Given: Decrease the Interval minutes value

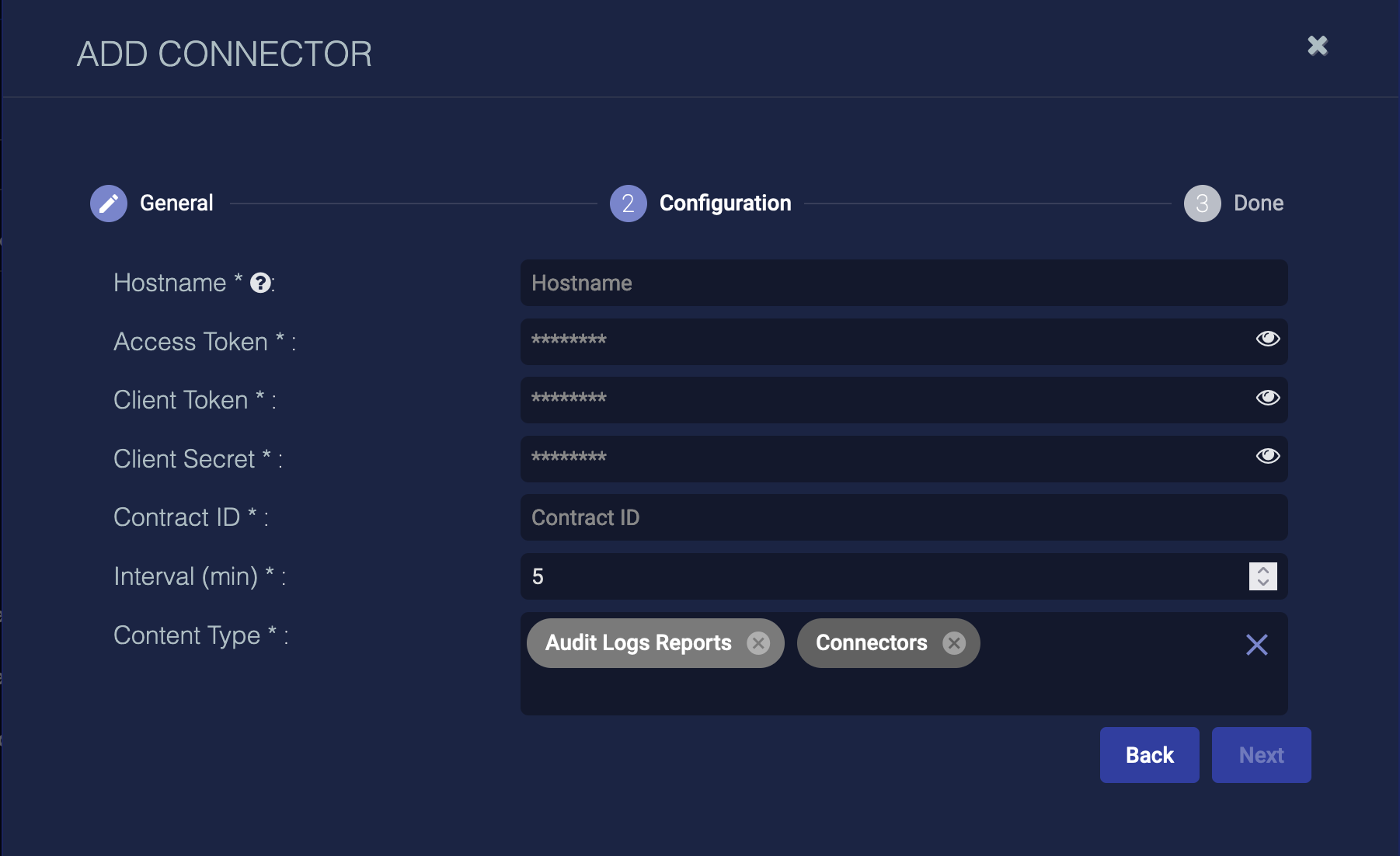Looking at the screenshot, I should 1263,583.
